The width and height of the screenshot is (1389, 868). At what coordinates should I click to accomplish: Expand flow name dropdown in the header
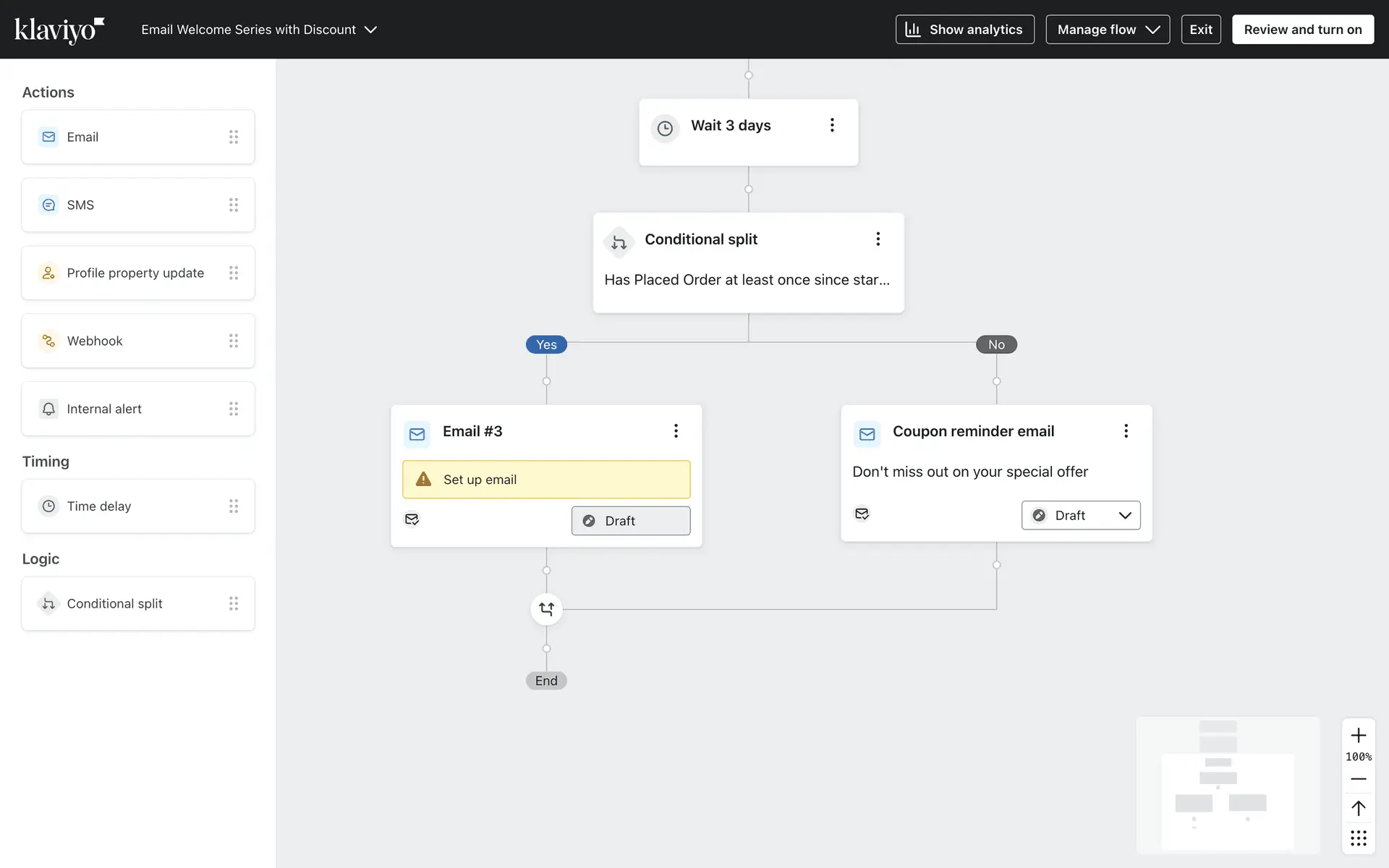coord(370,30)
